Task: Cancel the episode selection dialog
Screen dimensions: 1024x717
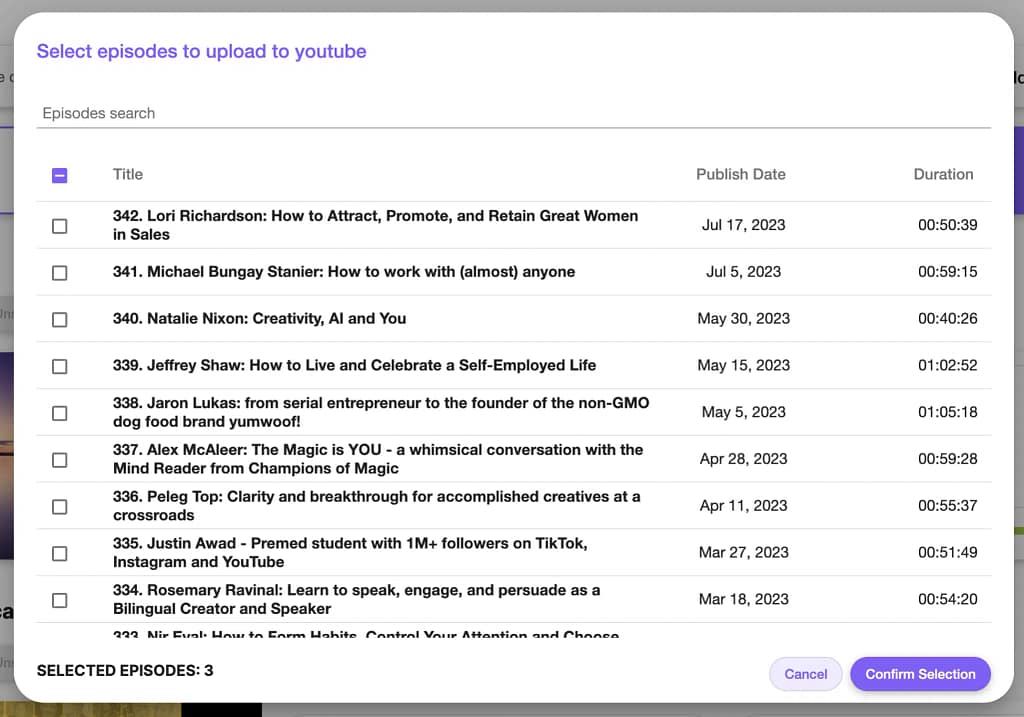Action: pos(805,674)
